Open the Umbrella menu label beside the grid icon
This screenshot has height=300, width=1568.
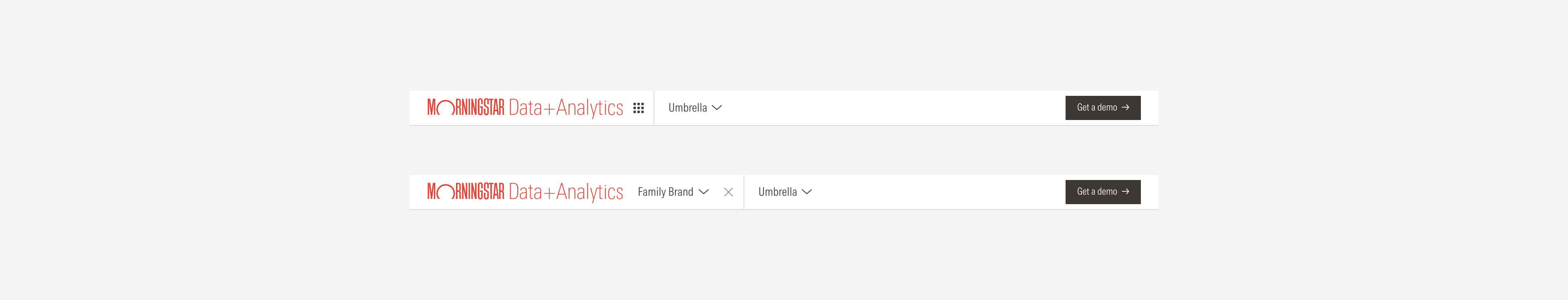coord(687,108)
